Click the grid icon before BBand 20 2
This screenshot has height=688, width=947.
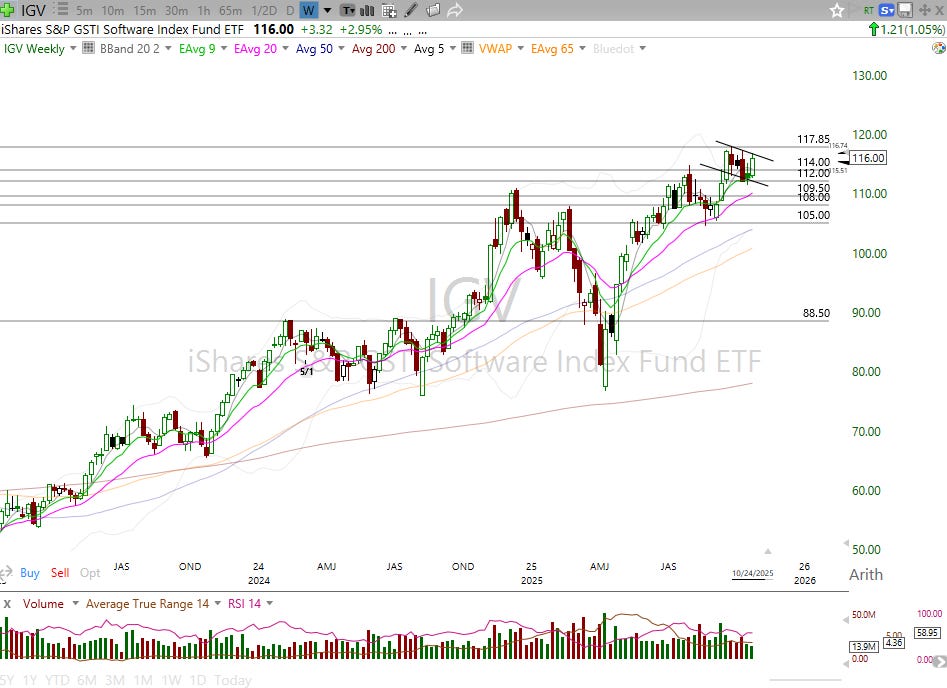tap(88, 48)
